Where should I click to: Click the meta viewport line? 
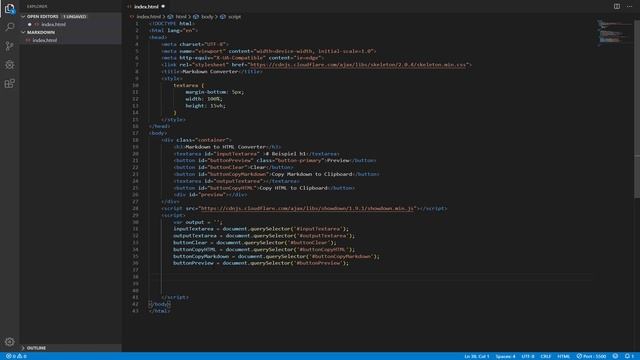269,51
